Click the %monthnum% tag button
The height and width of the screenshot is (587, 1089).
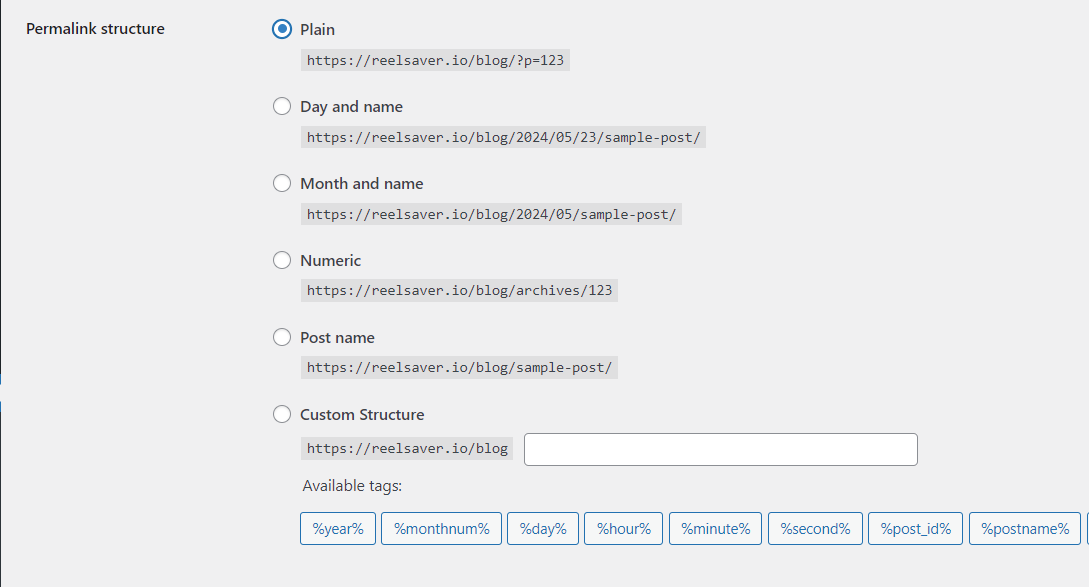[441, 529]
